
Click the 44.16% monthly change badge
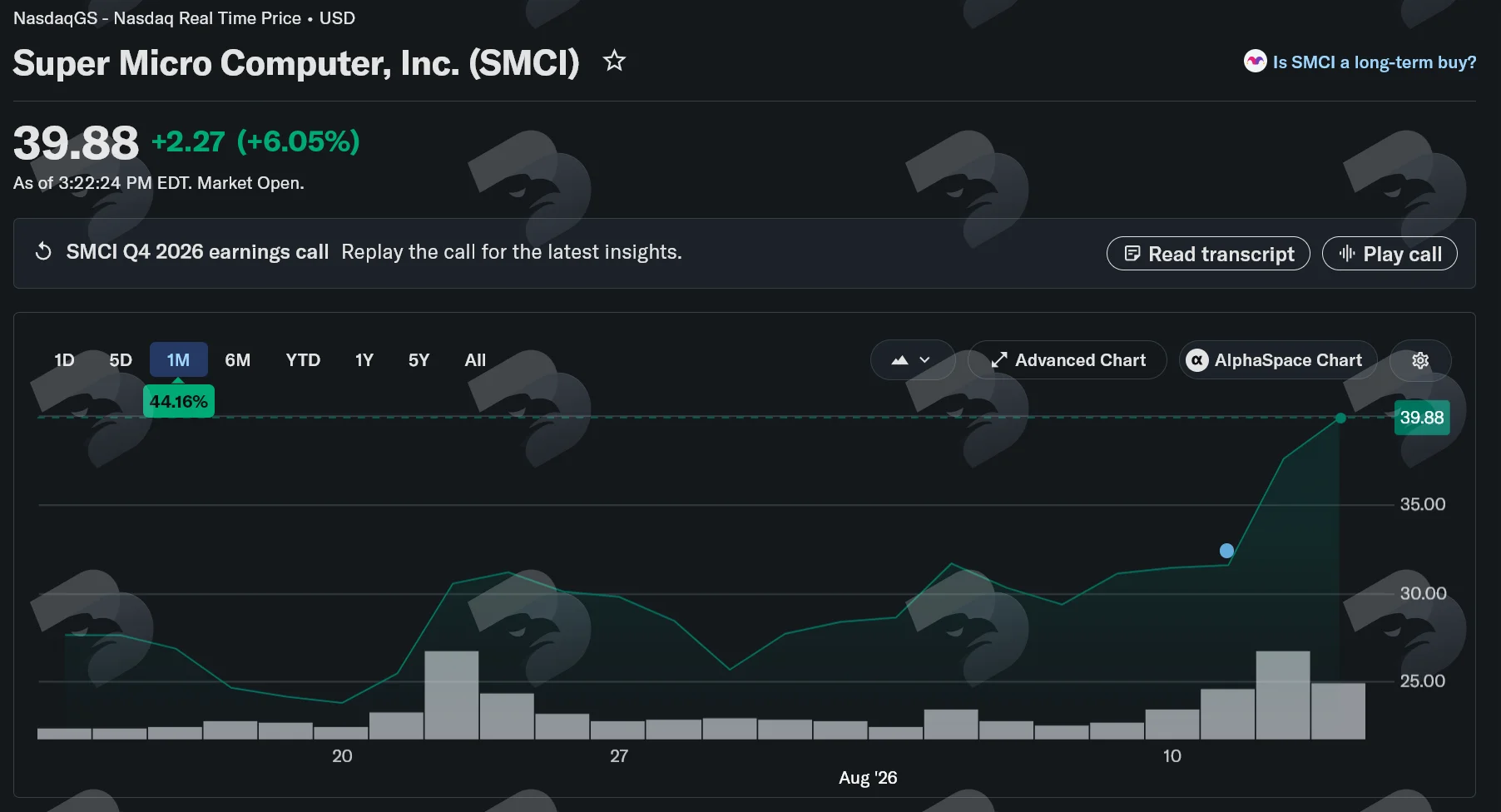pos(179,402)
